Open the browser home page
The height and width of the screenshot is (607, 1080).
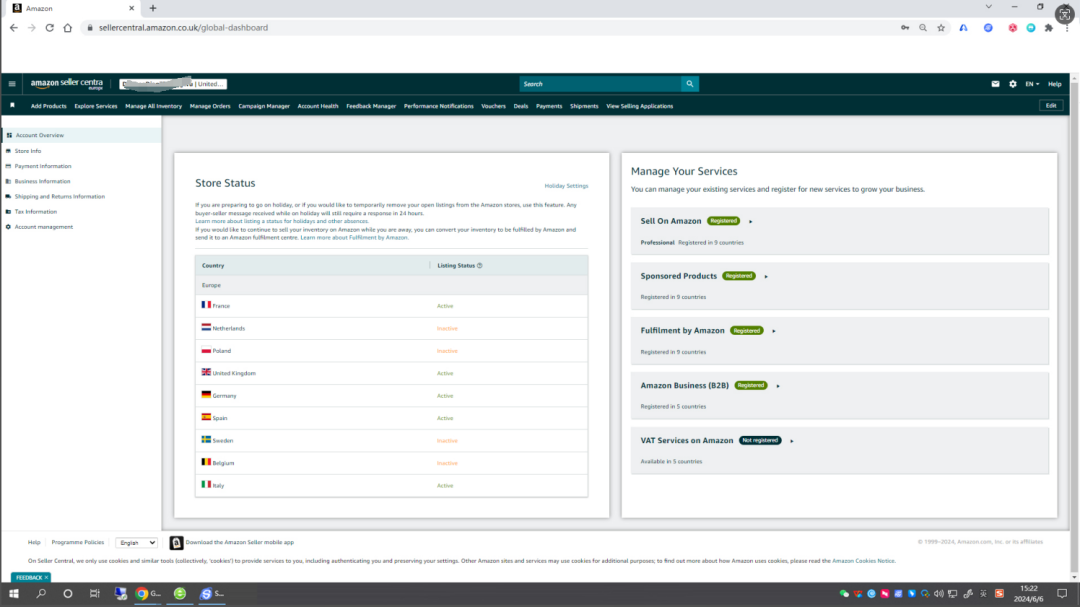68,28
